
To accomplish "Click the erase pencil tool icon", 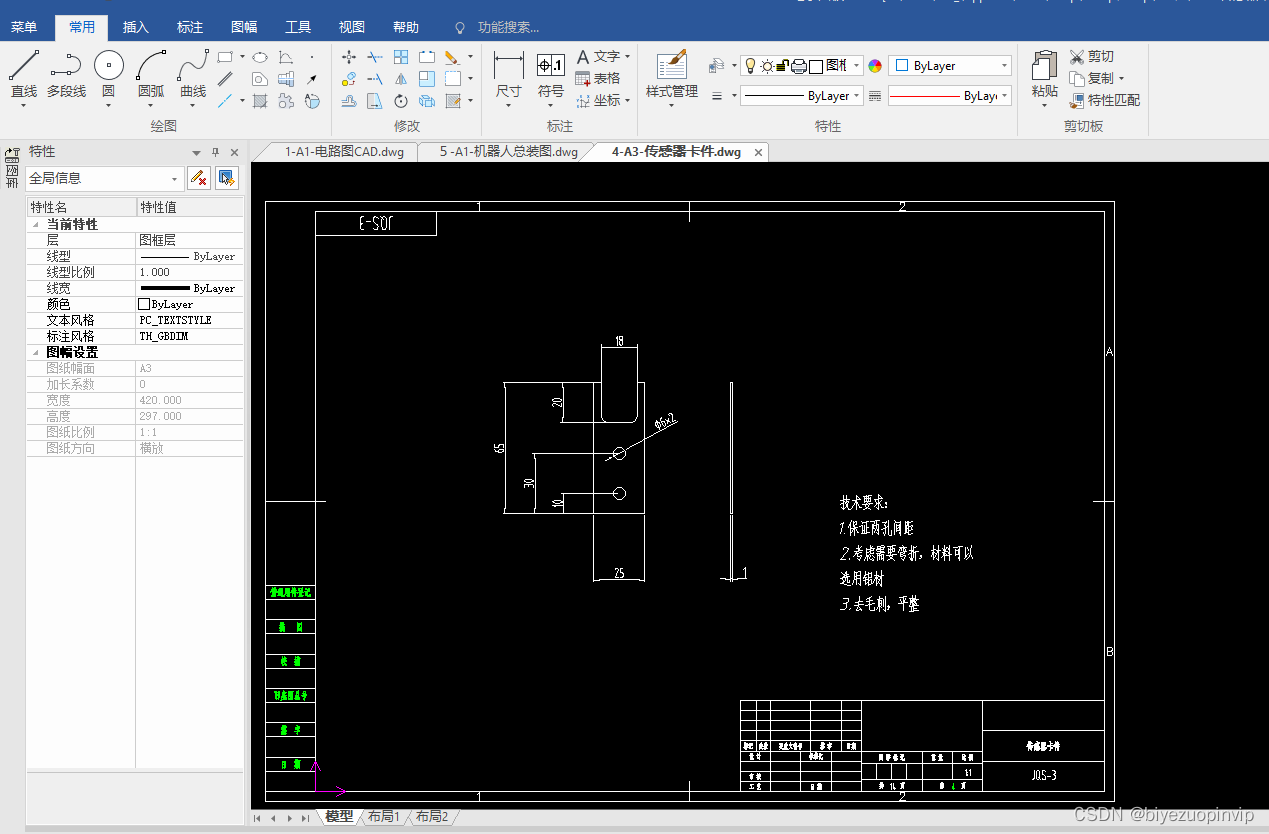I will click(453, 57).
